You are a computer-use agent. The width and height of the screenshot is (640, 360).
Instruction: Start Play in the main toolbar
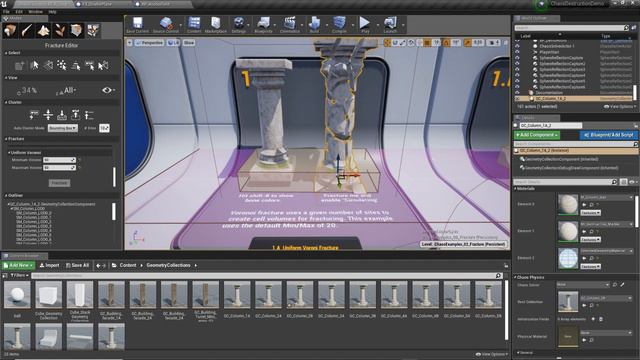coord(365,25)
